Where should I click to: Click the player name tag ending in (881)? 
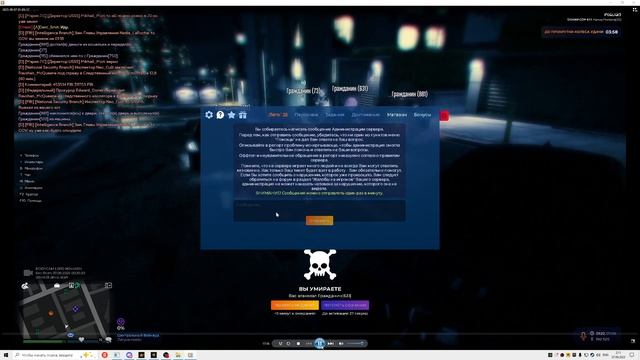tap(409, 94)
